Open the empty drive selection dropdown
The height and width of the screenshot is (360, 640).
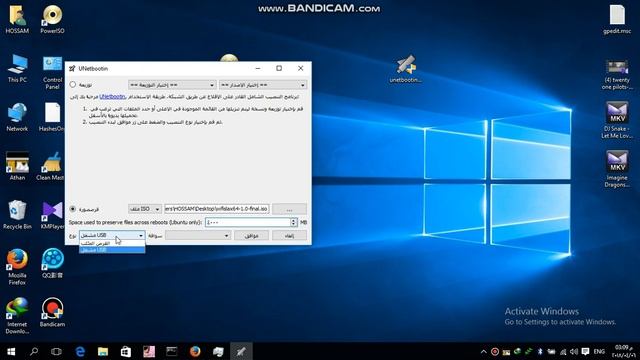click(x=198, y=236)
